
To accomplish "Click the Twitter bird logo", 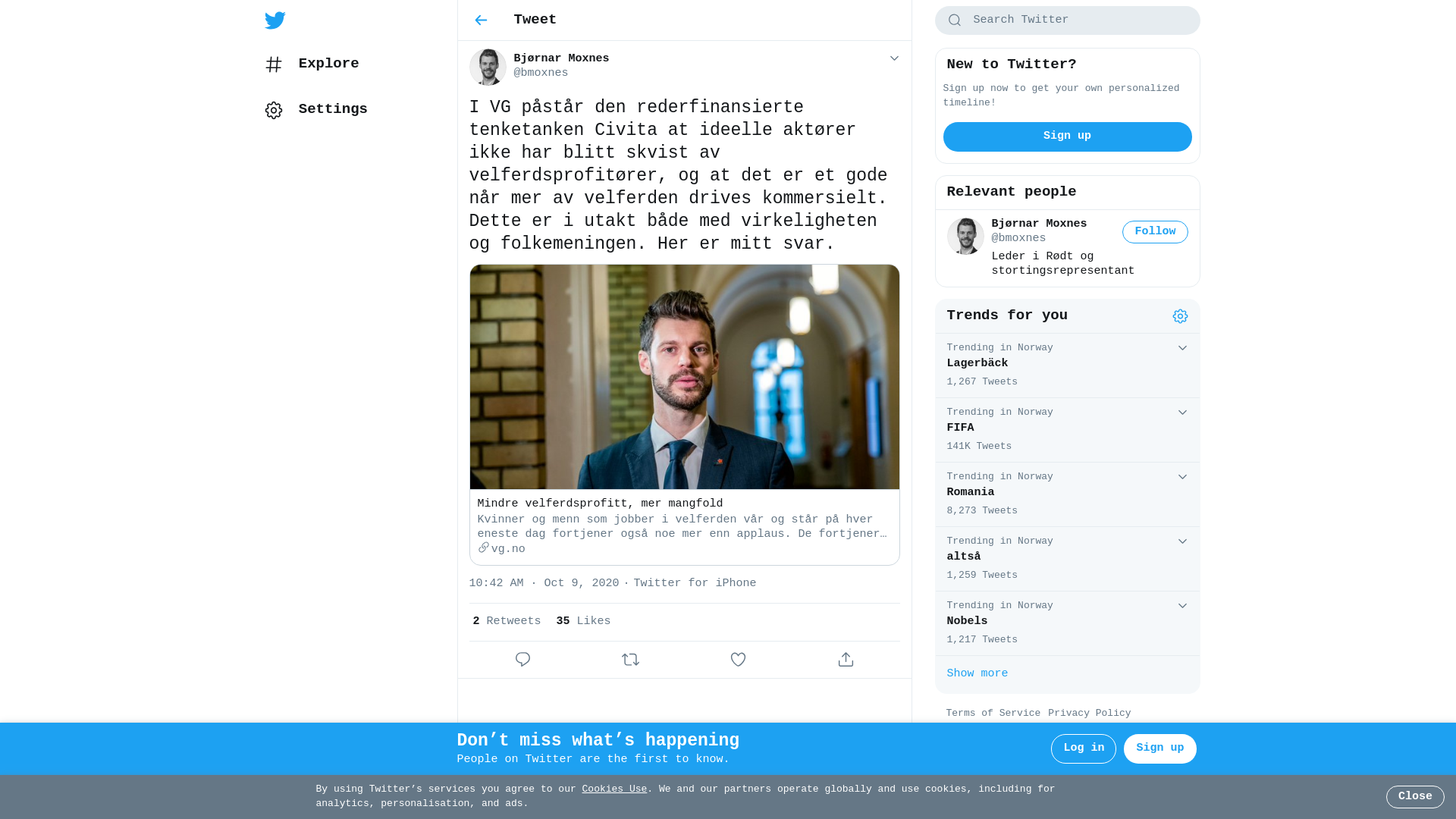I will click(x=275, y=20).
